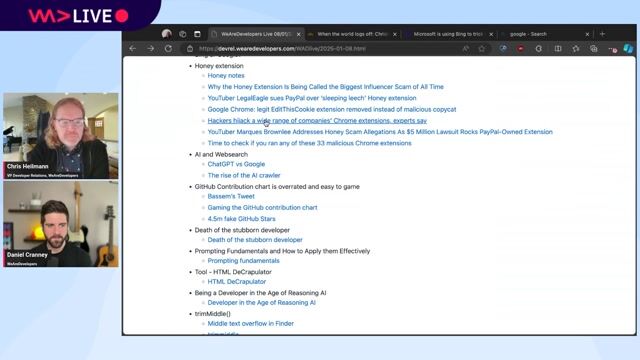Click Daniel Cranney's webcam video
Image resolution: width=640 pixels, height=360 pixels.
coord(61,224)
